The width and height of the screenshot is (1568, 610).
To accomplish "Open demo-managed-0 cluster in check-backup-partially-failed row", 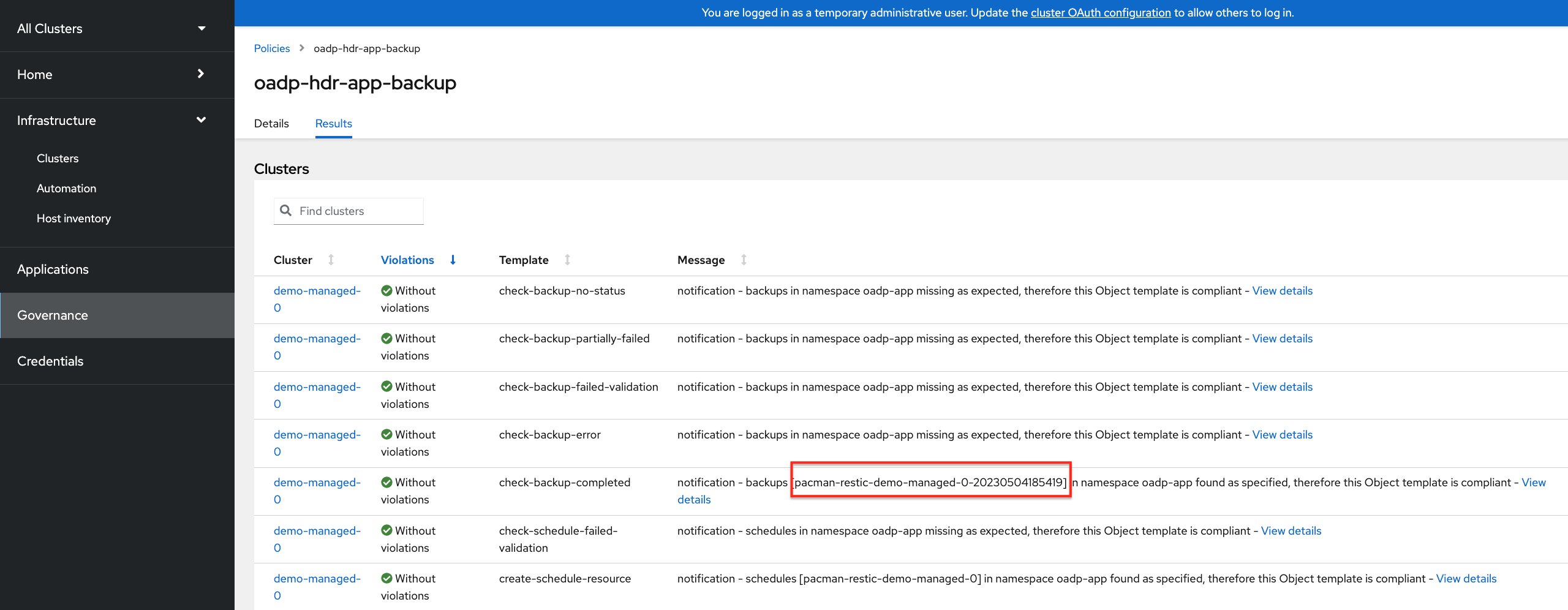I will click(317, 339).
